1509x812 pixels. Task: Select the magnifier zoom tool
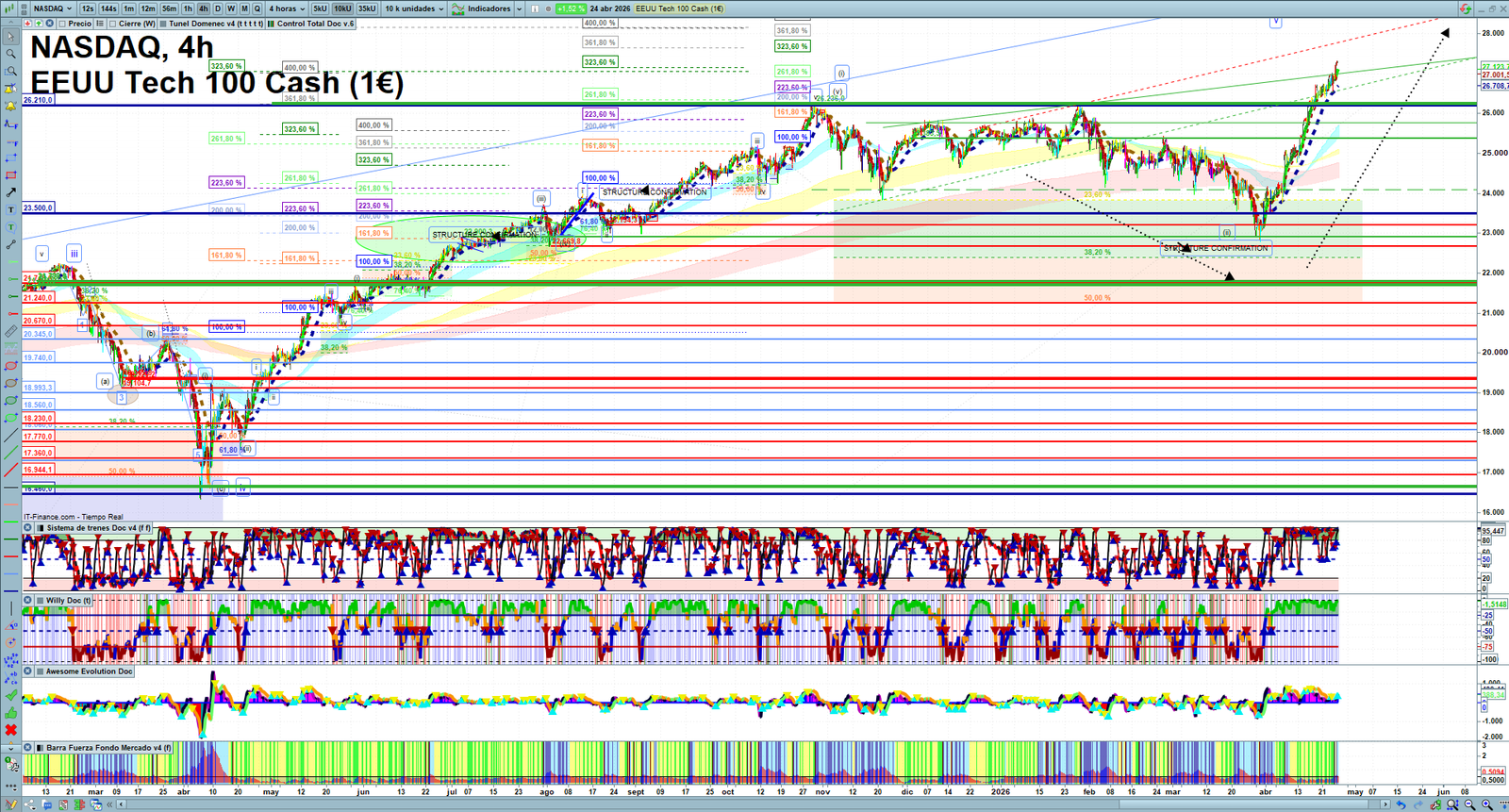tap(10, 54)
